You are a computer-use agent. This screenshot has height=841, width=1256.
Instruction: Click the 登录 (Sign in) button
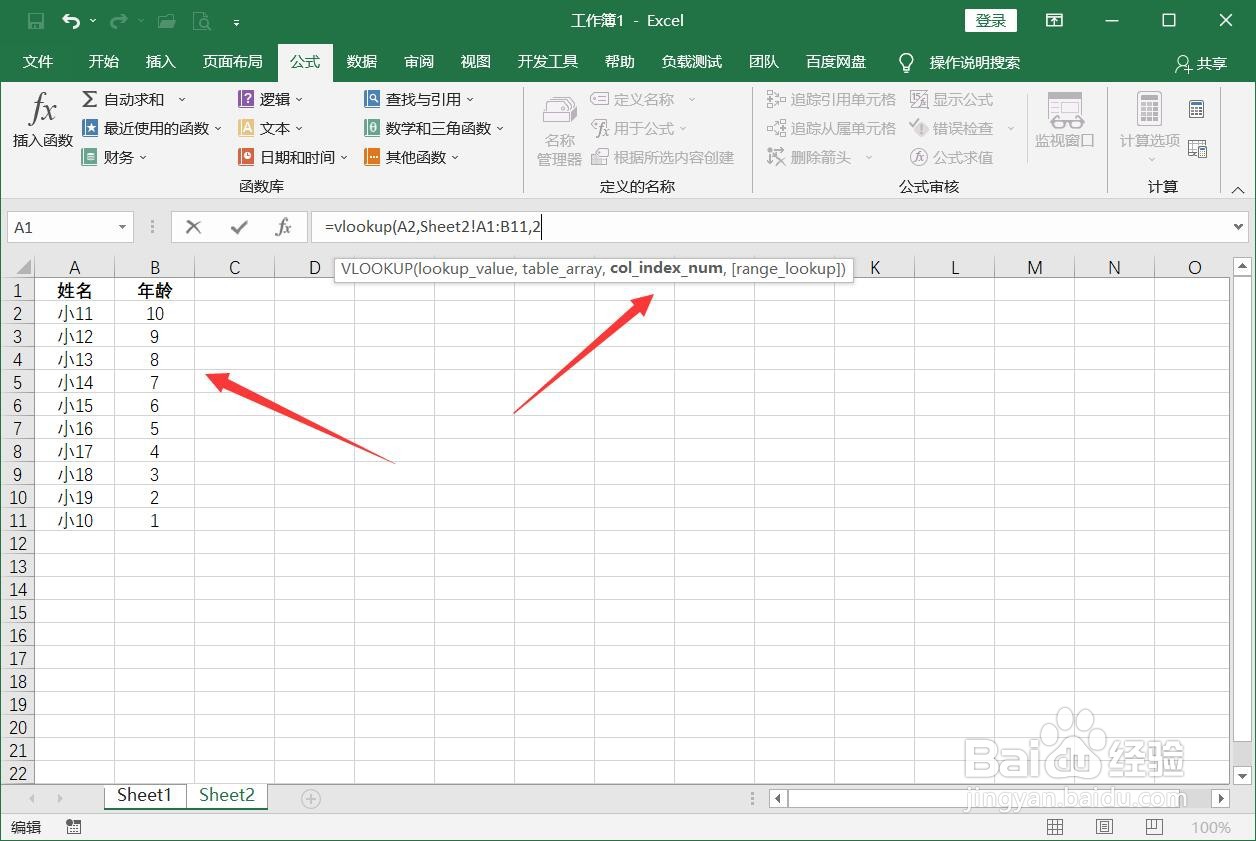click(989, 20)
